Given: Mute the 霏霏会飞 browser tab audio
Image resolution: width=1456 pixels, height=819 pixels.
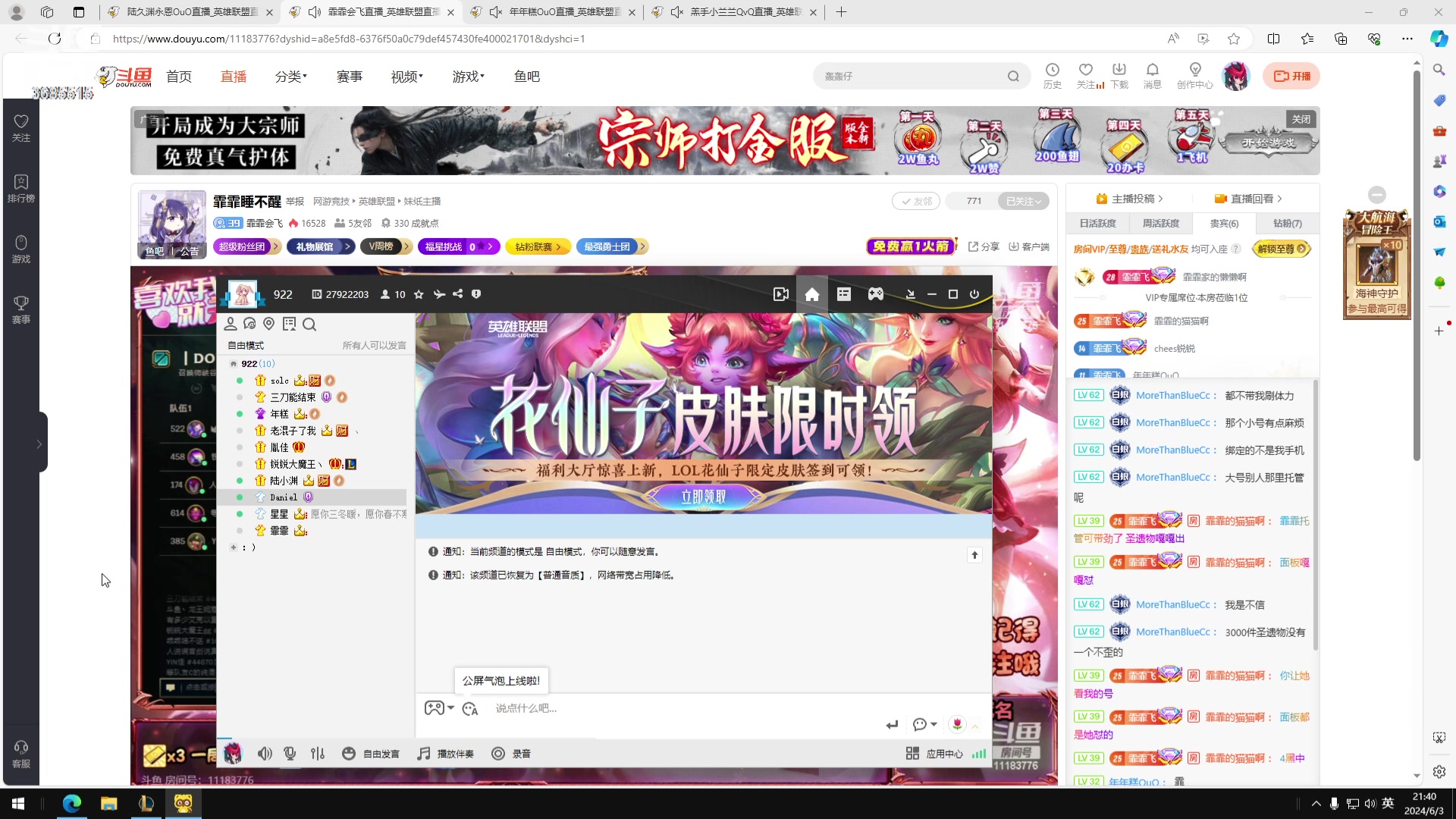Looking at the screenshot, I should point(315,12).
